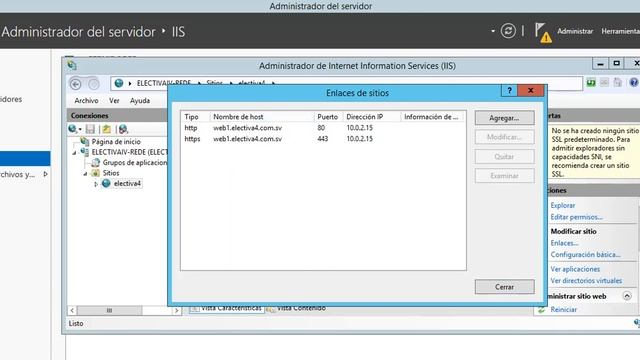The width and height of the screenshot is (640, 360).
Task: Click the Reiniciar site link
Action: 564,309
